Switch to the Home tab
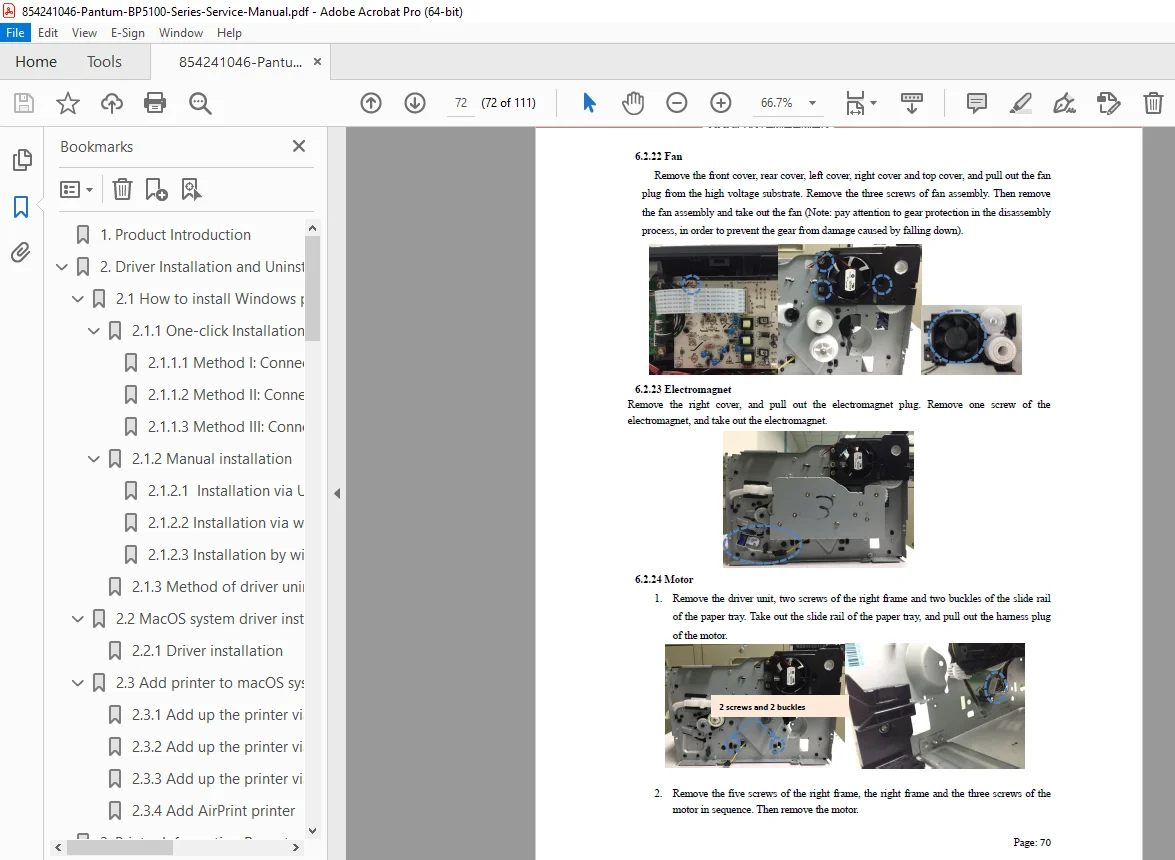 tap(36, 61)
